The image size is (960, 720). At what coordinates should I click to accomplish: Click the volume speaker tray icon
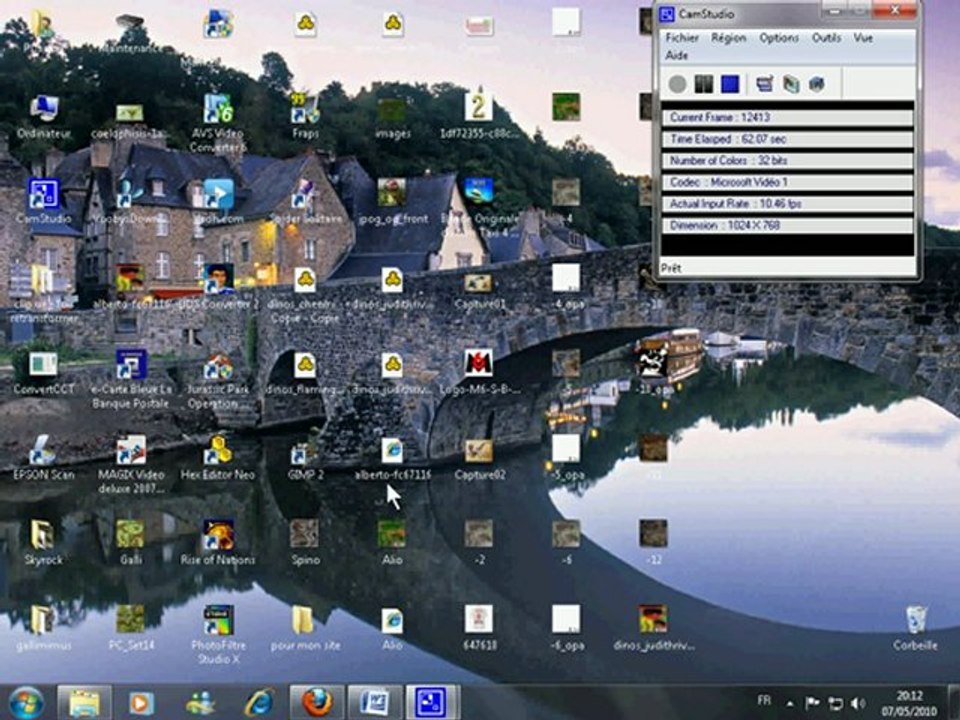858,703
